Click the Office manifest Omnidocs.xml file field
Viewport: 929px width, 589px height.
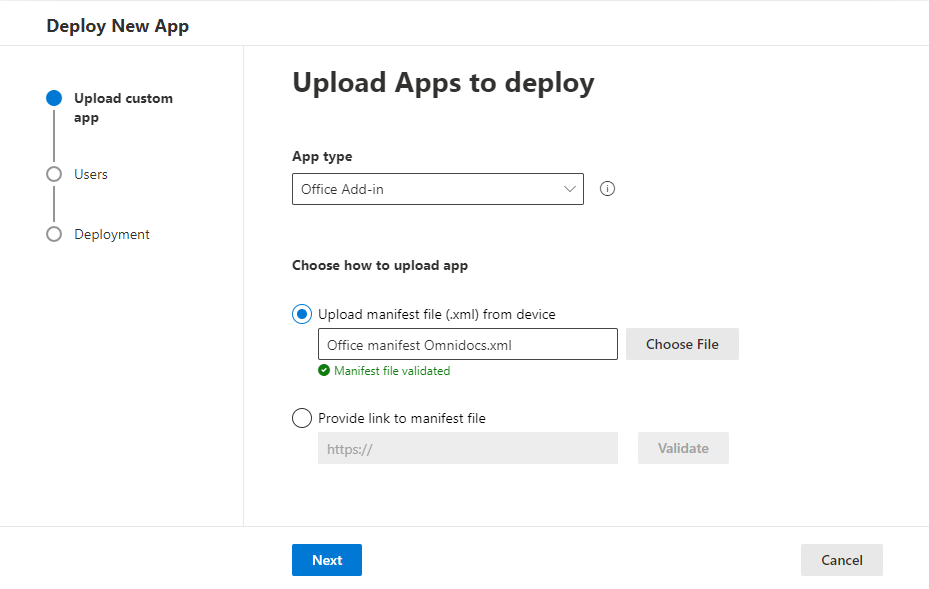click(x=467, y=344)
